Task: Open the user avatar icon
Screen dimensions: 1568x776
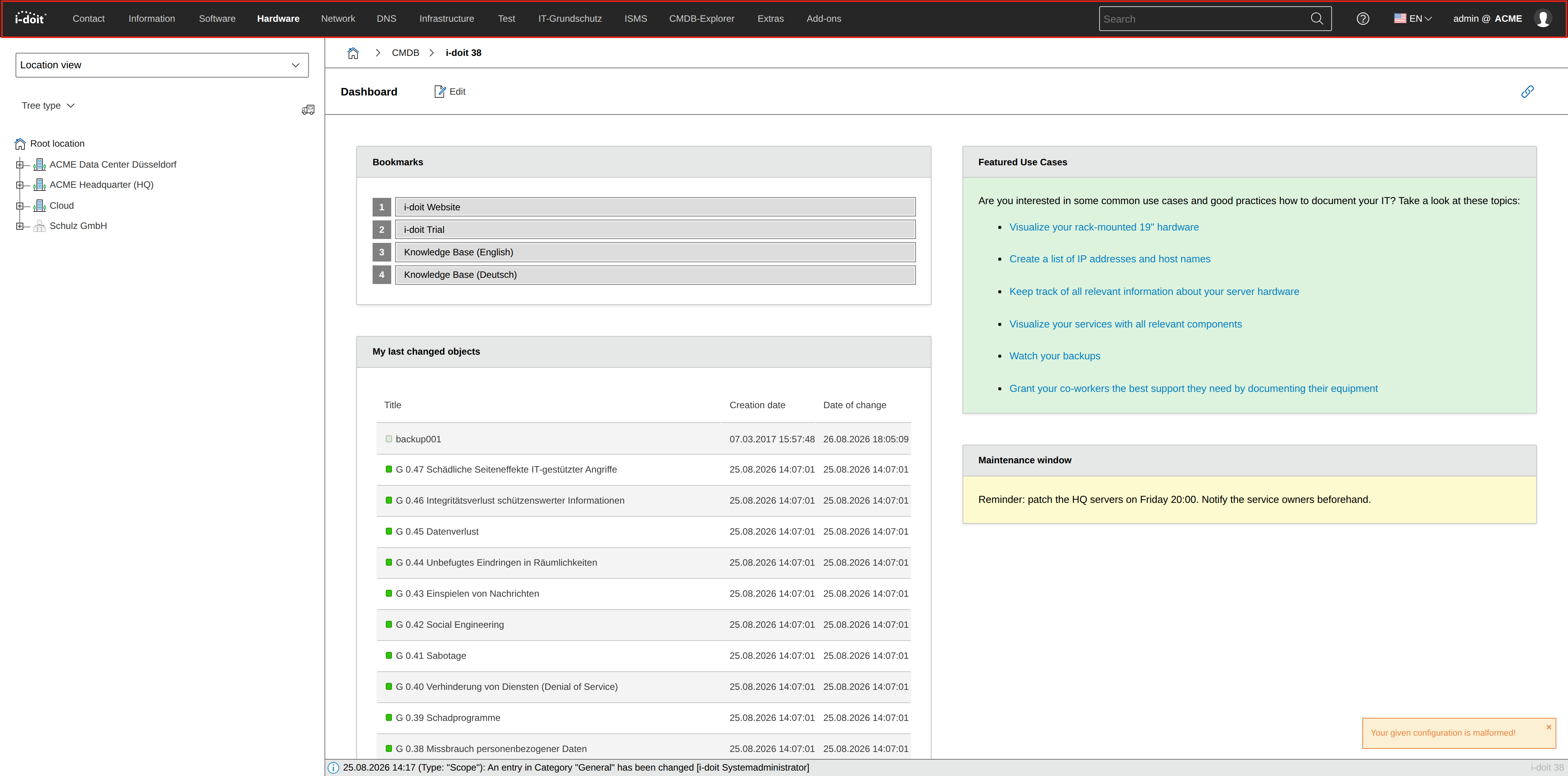Action: 1543,19
